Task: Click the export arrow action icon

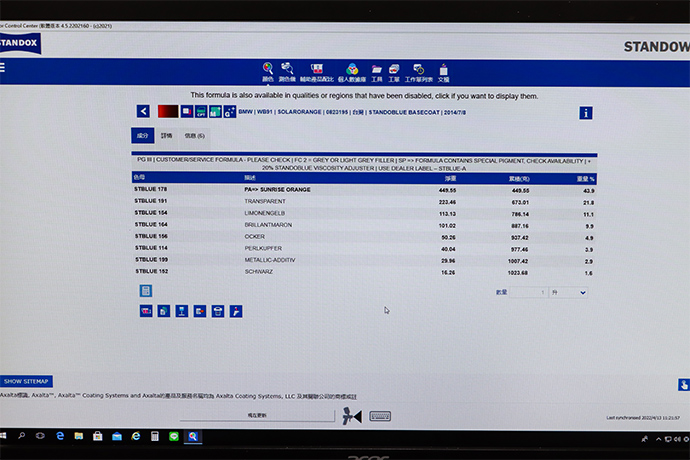Action: coord(200,311)
